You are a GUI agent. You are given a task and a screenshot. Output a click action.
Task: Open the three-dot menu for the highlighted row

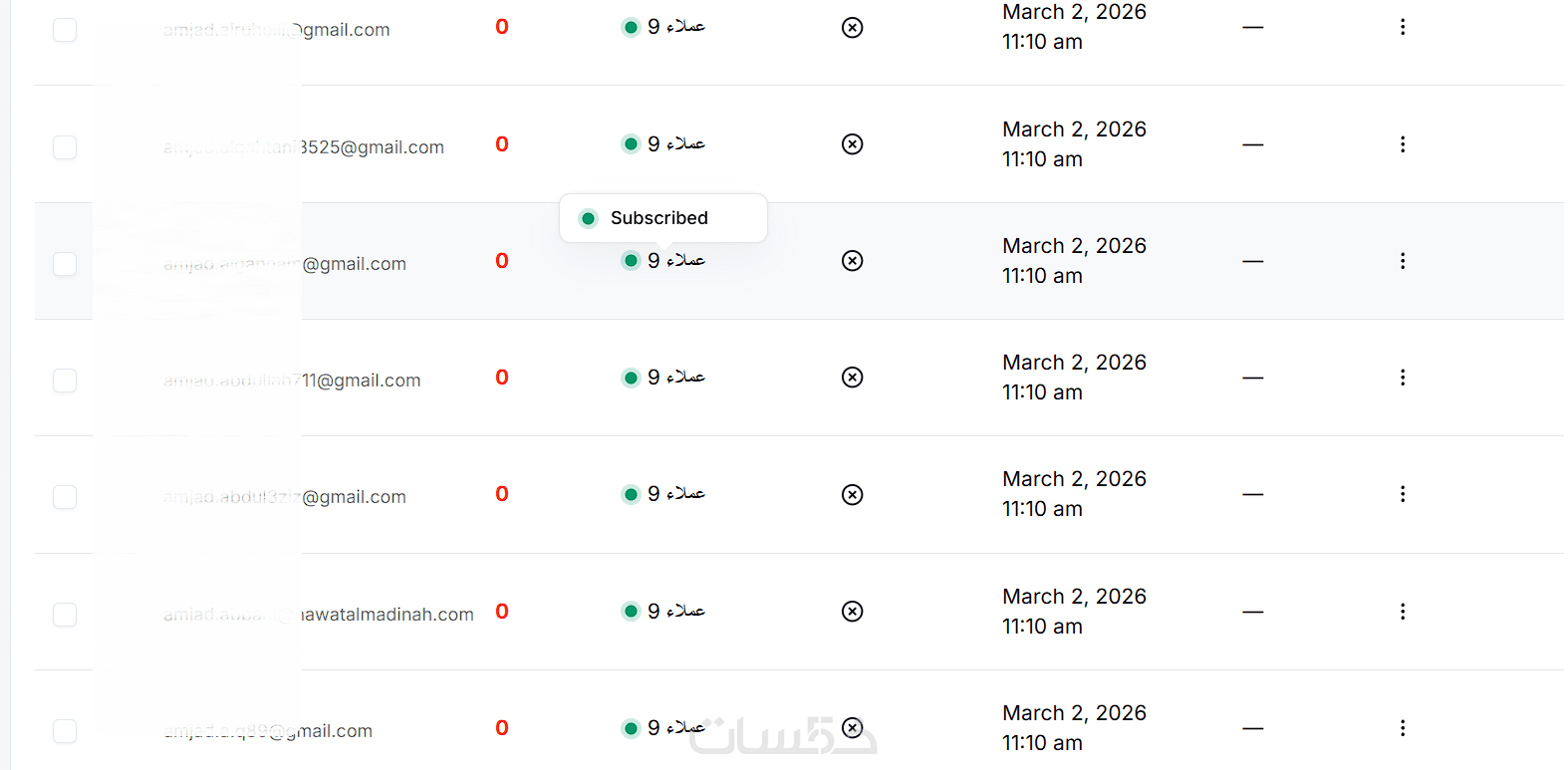[1403, 261]
